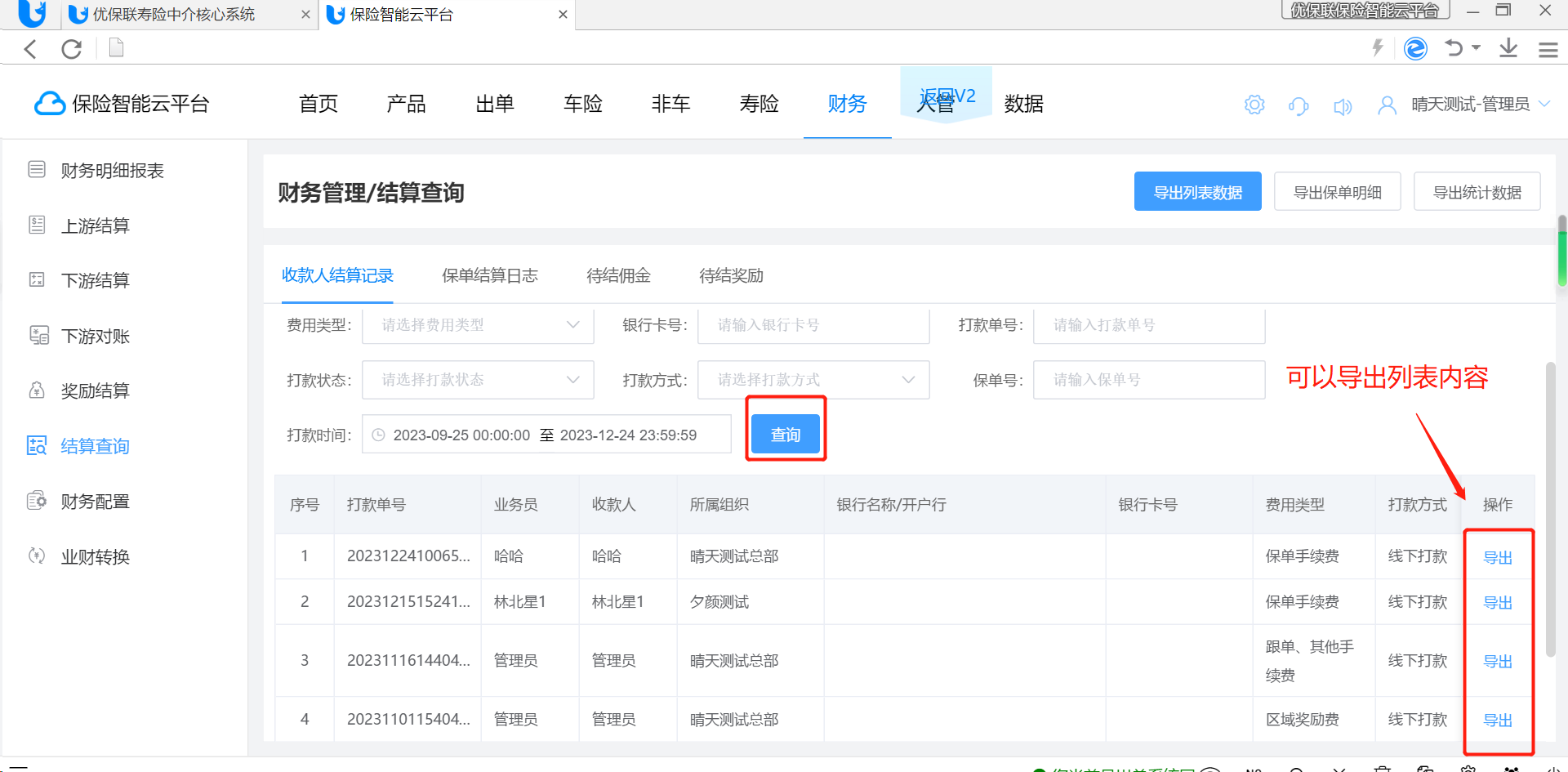This screenshot has height=772, width=1568.
Task: Focus the 保单号 input field
Action: pos(1149,380)
